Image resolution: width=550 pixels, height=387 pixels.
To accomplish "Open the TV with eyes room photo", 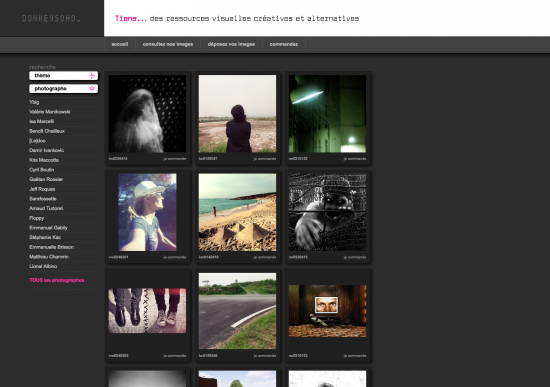I will pos(327,311).
